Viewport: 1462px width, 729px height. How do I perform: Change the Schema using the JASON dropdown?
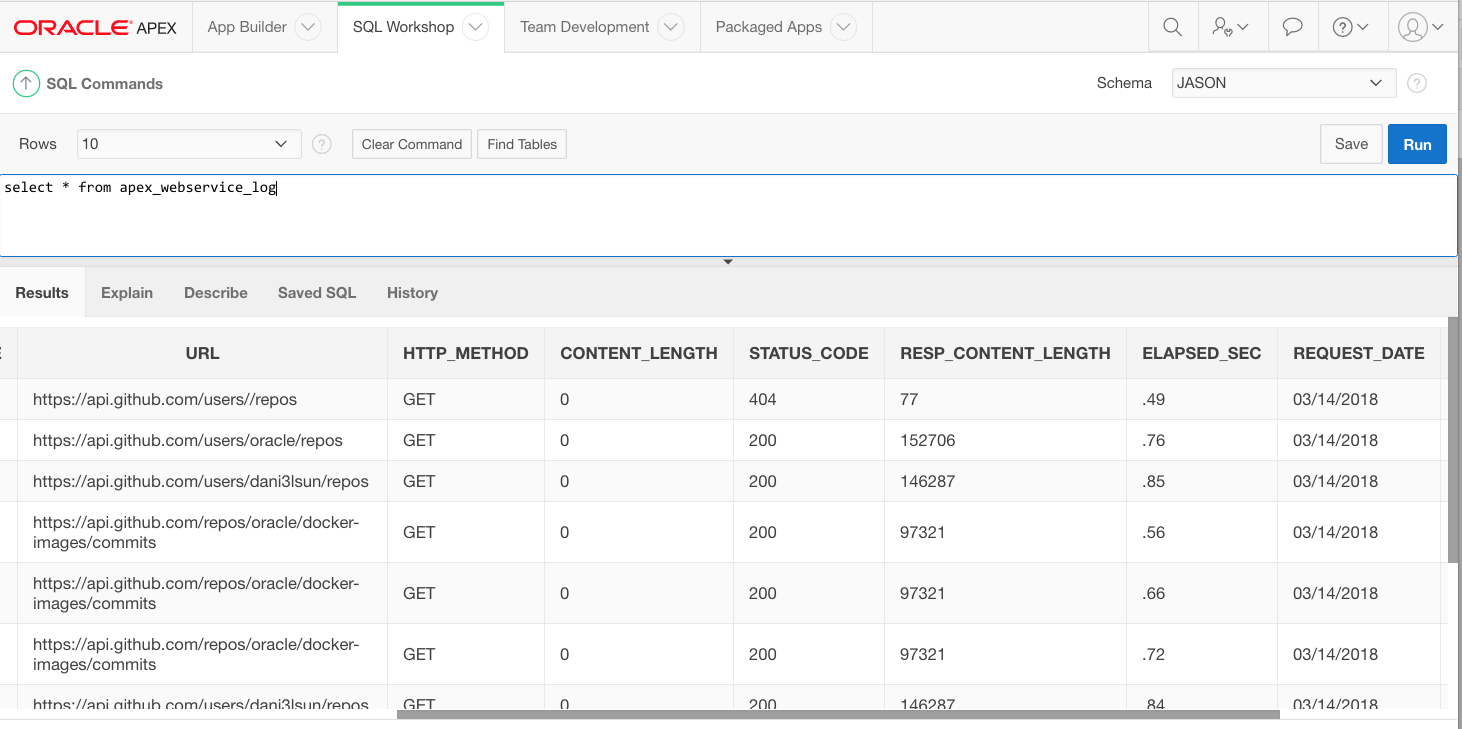[1283, 83]
